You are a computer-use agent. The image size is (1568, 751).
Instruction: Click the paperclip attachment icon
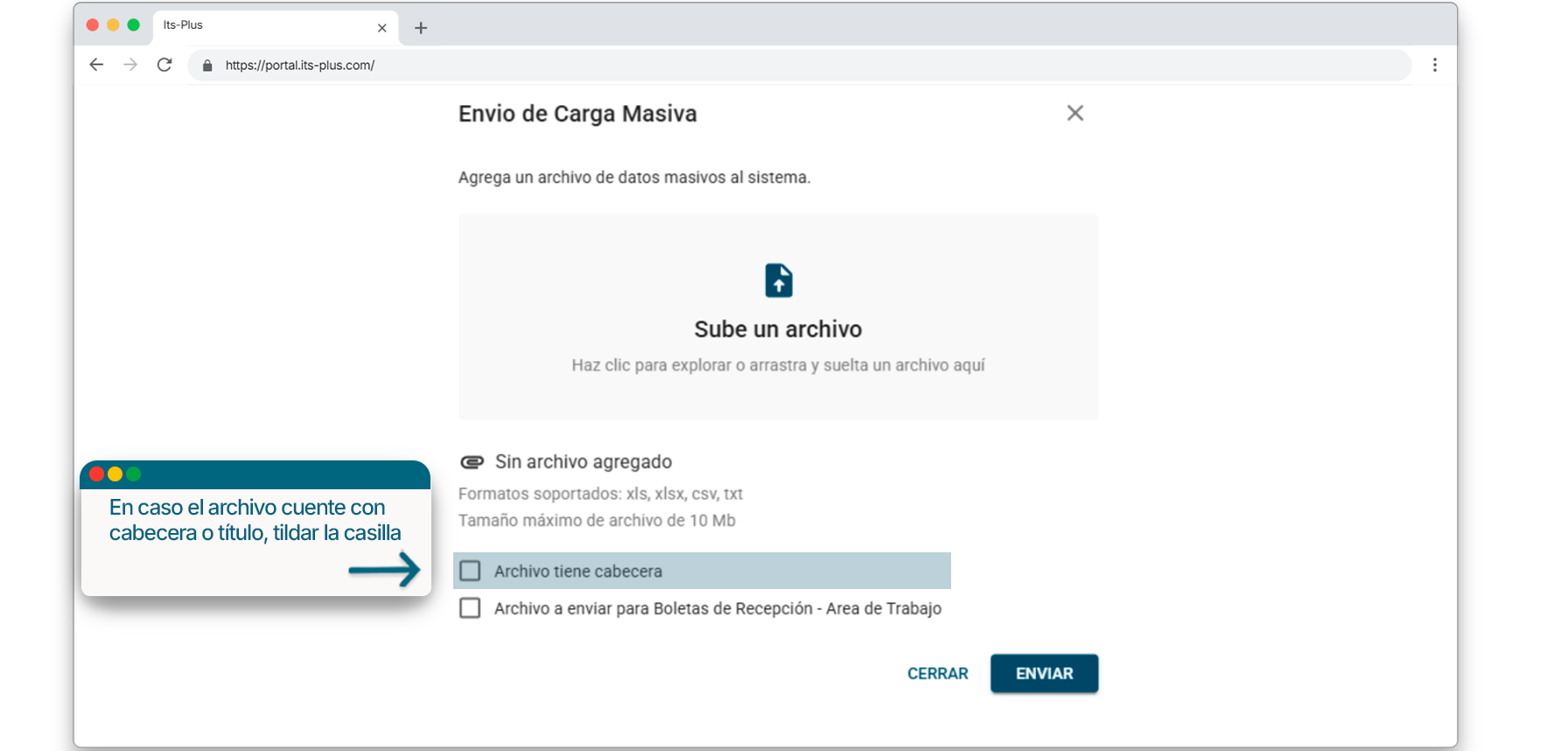472,462
